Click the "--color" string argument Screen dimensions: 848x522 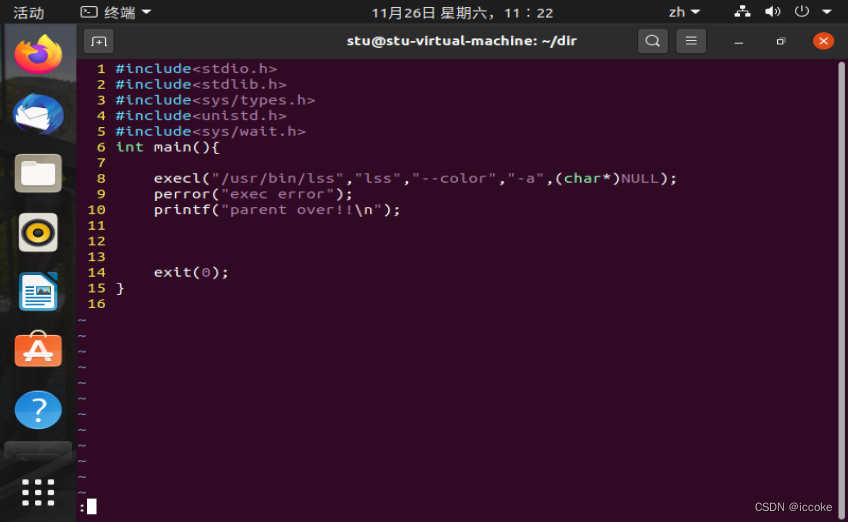coord(454,179)
